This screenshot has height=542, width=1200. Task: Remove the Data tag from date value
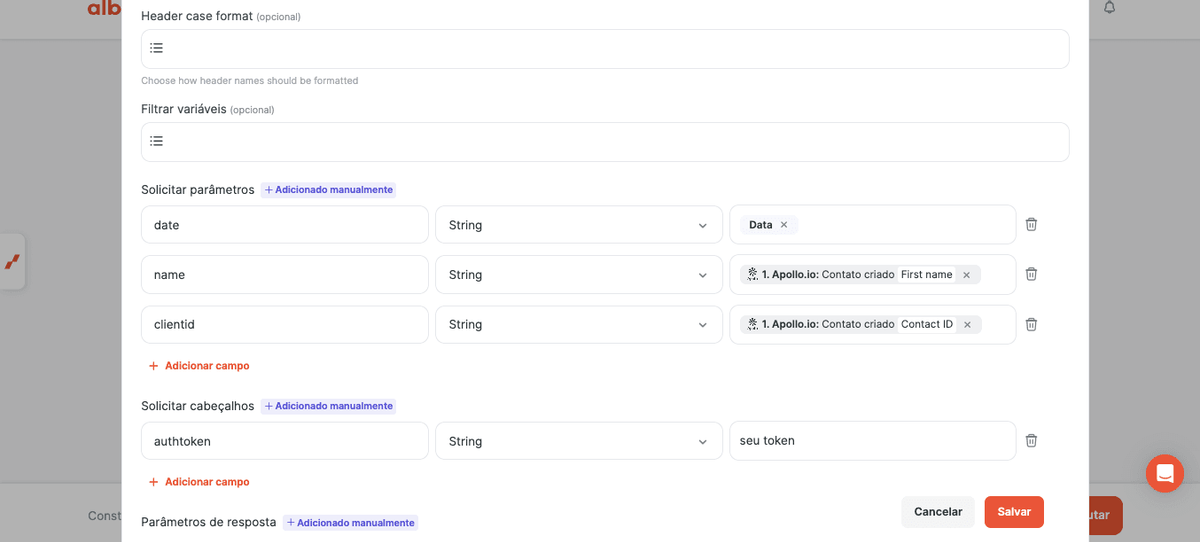click(x=784, y=225)
